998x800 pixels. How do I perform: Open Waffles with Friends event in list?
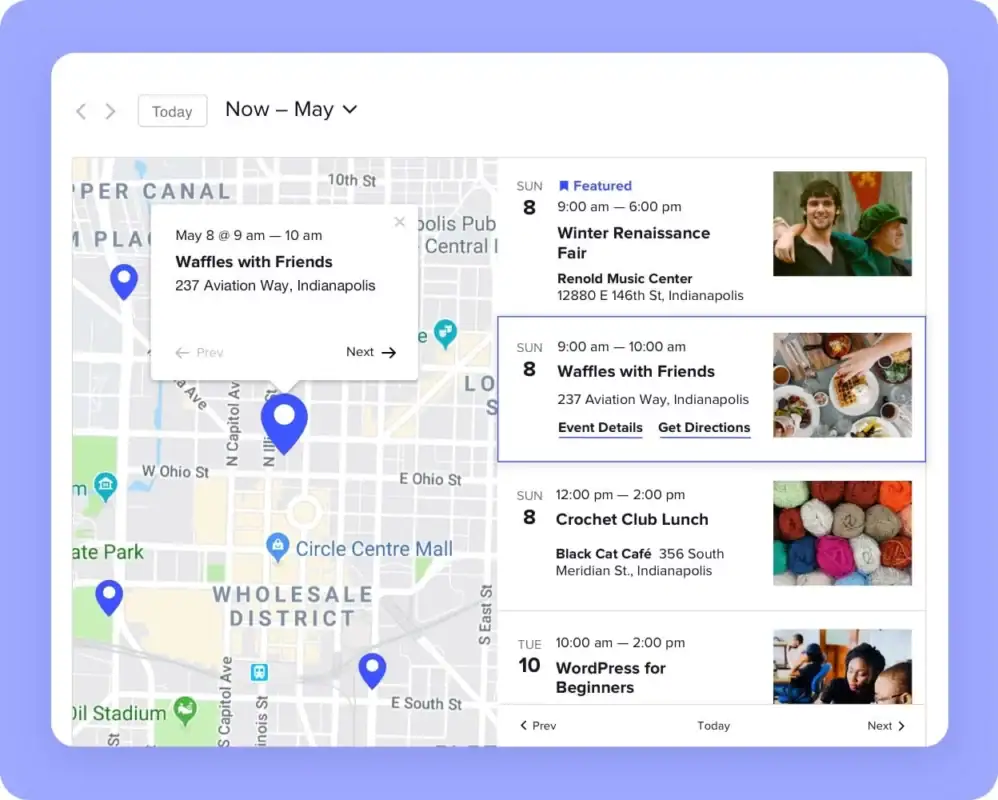coord(636,371)
